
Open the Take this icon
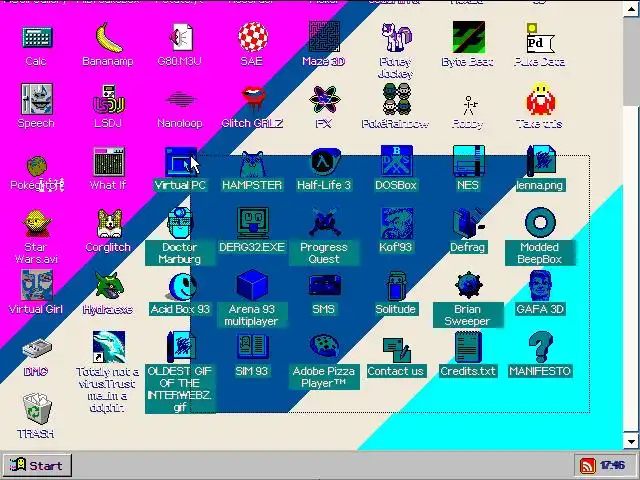(540, 99)
